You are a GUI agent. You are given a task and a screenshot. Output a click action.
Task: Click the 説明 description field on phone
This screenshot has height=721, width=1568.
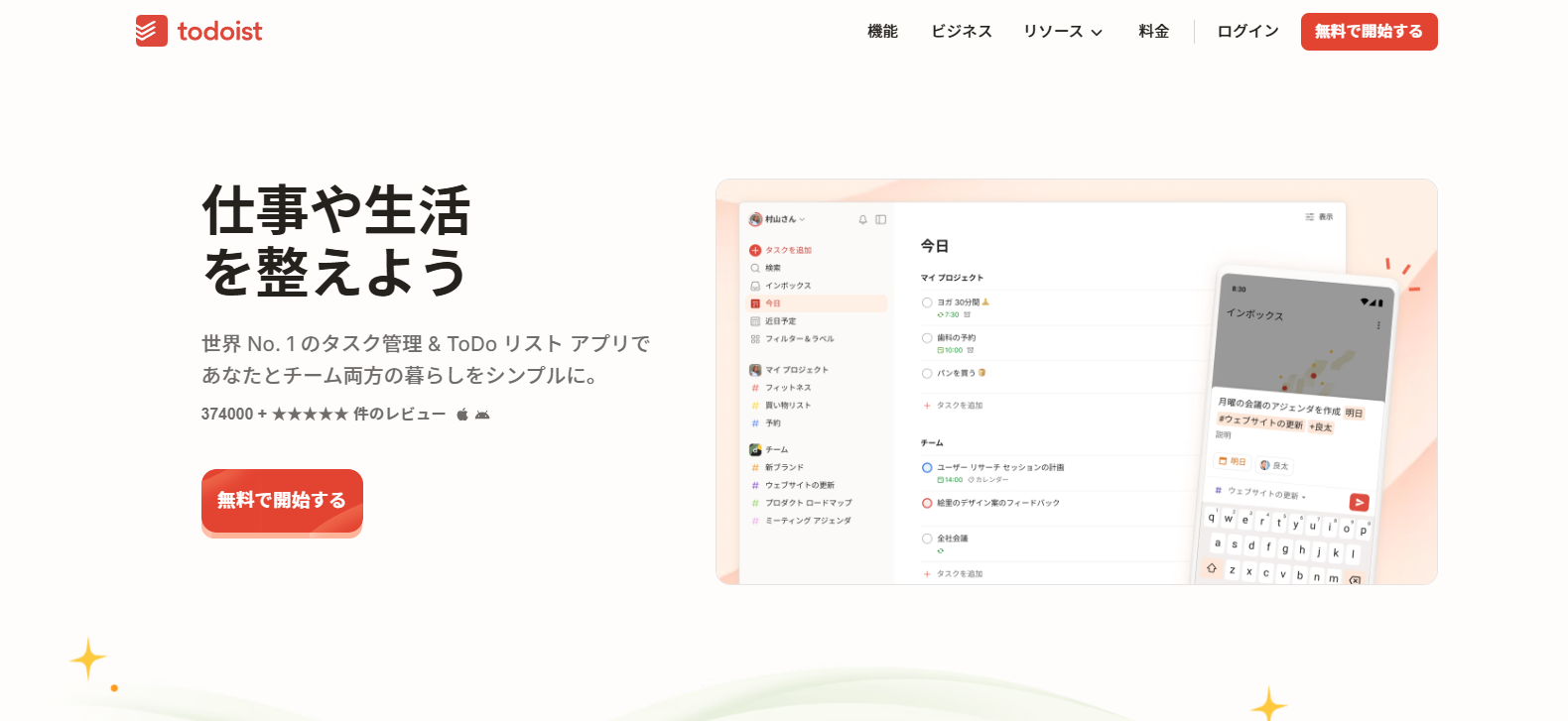point(1224,434)
